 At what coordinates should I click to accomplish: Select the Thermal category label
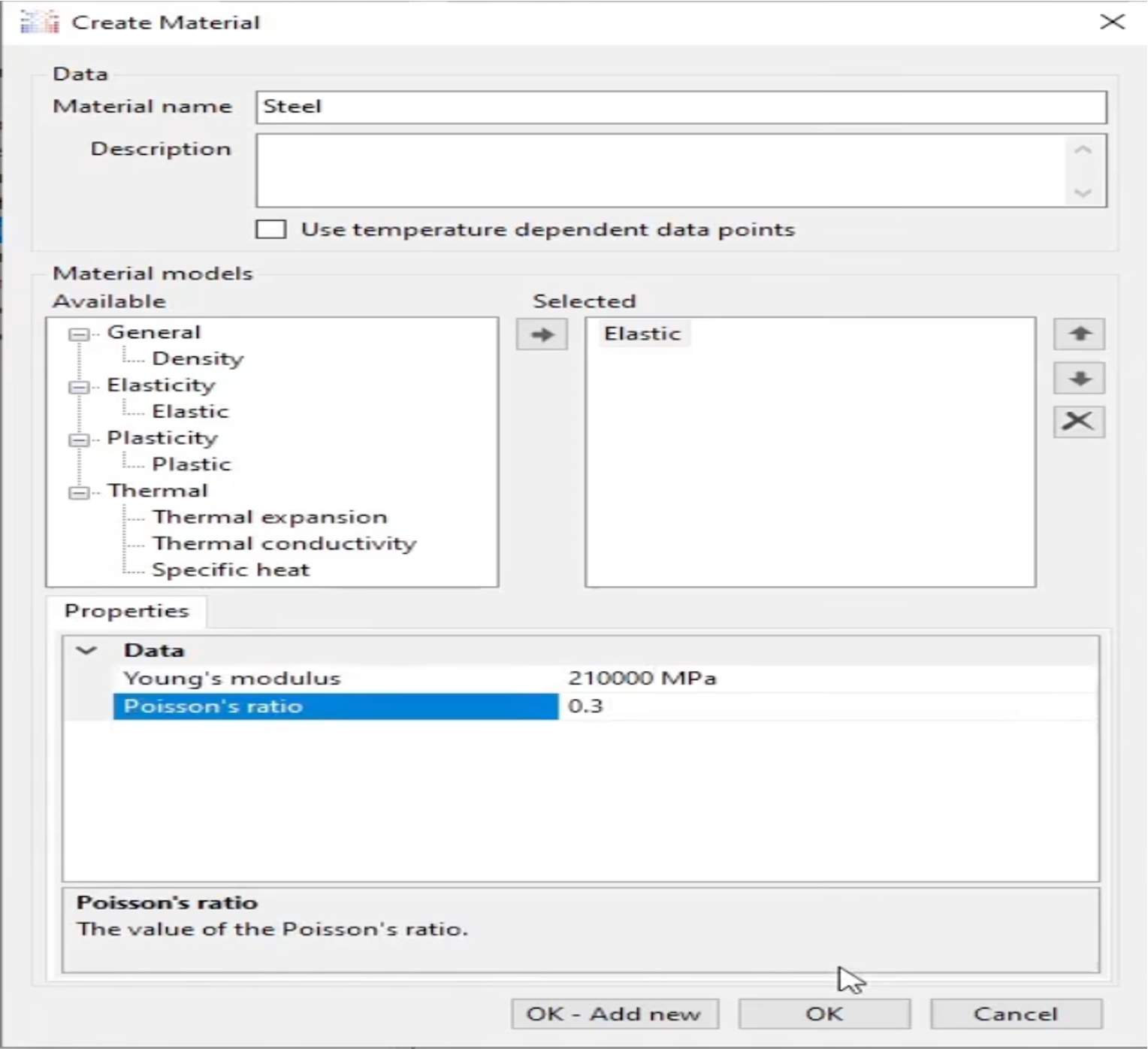point(157,491)
